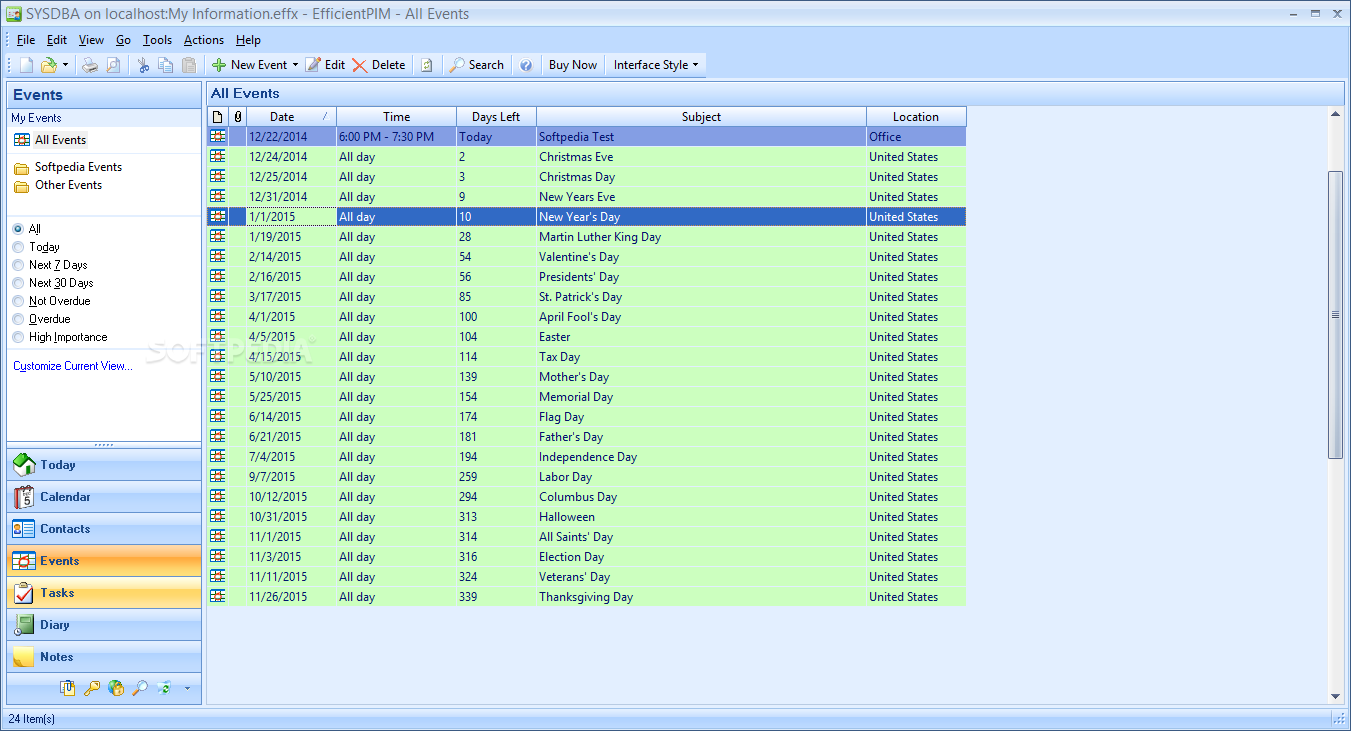Click the Edit toolbar button
1351x731 pixels.
coord(325,65)
